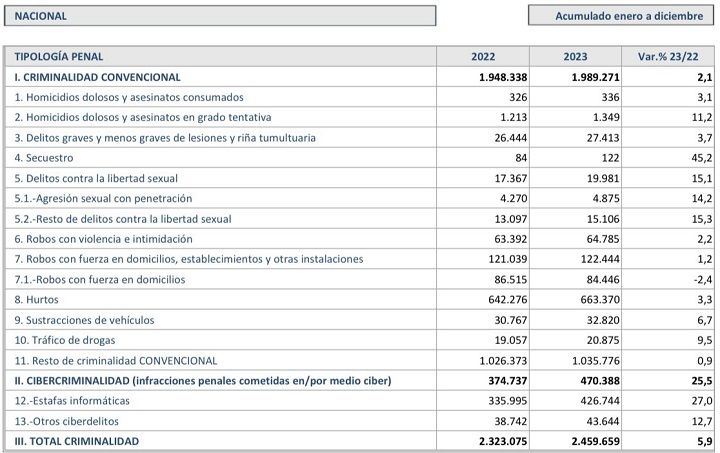Image resolution: width=720 pixels, height=453 pixels.
Task: Click the 426.744 value for Estafas informáticas
Action: 600,401
